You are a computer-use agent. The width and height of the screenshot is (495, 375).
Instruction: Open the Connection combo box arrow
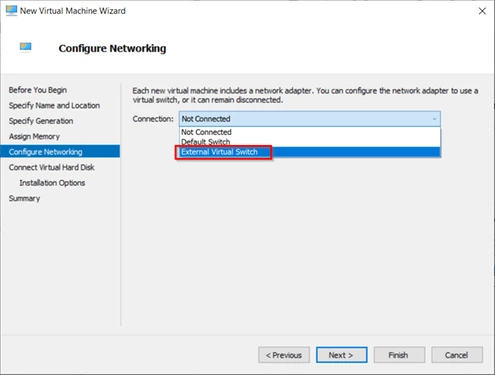pos(434,119)
